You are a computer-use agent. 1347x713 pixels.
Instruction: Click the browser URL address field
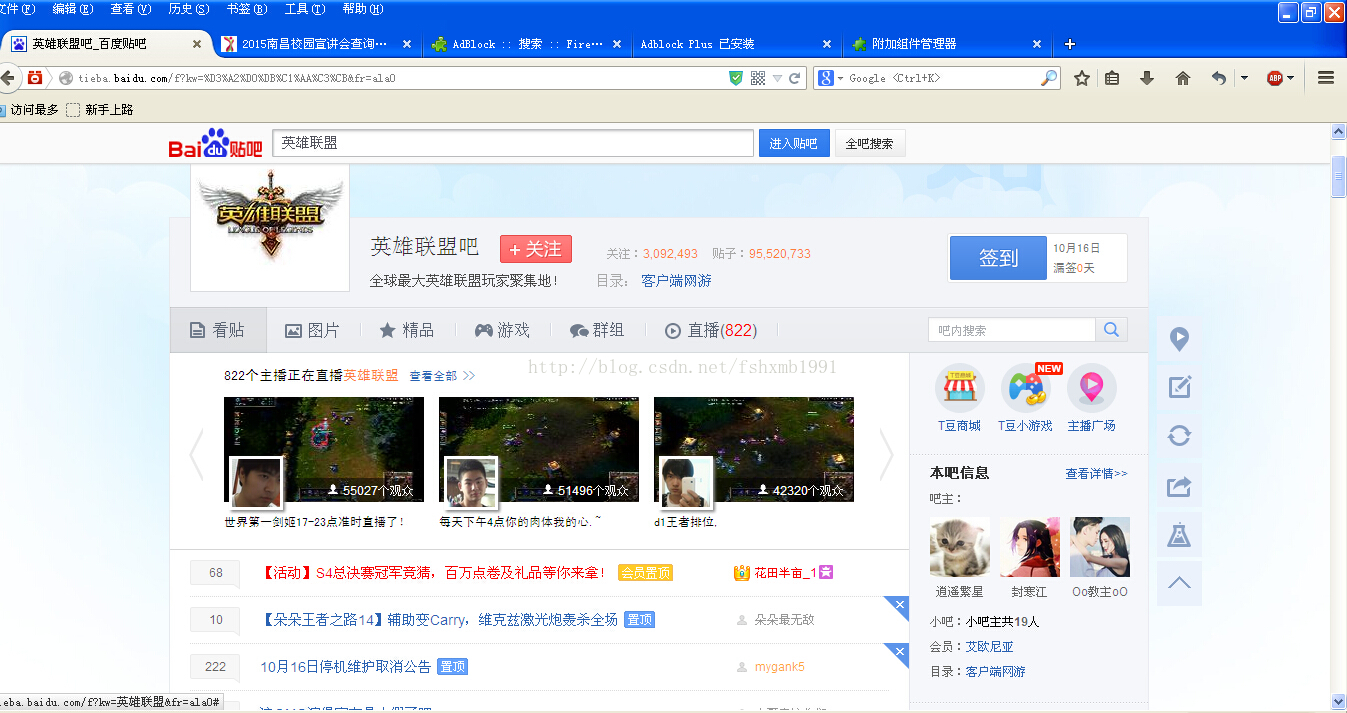(400, 78)
